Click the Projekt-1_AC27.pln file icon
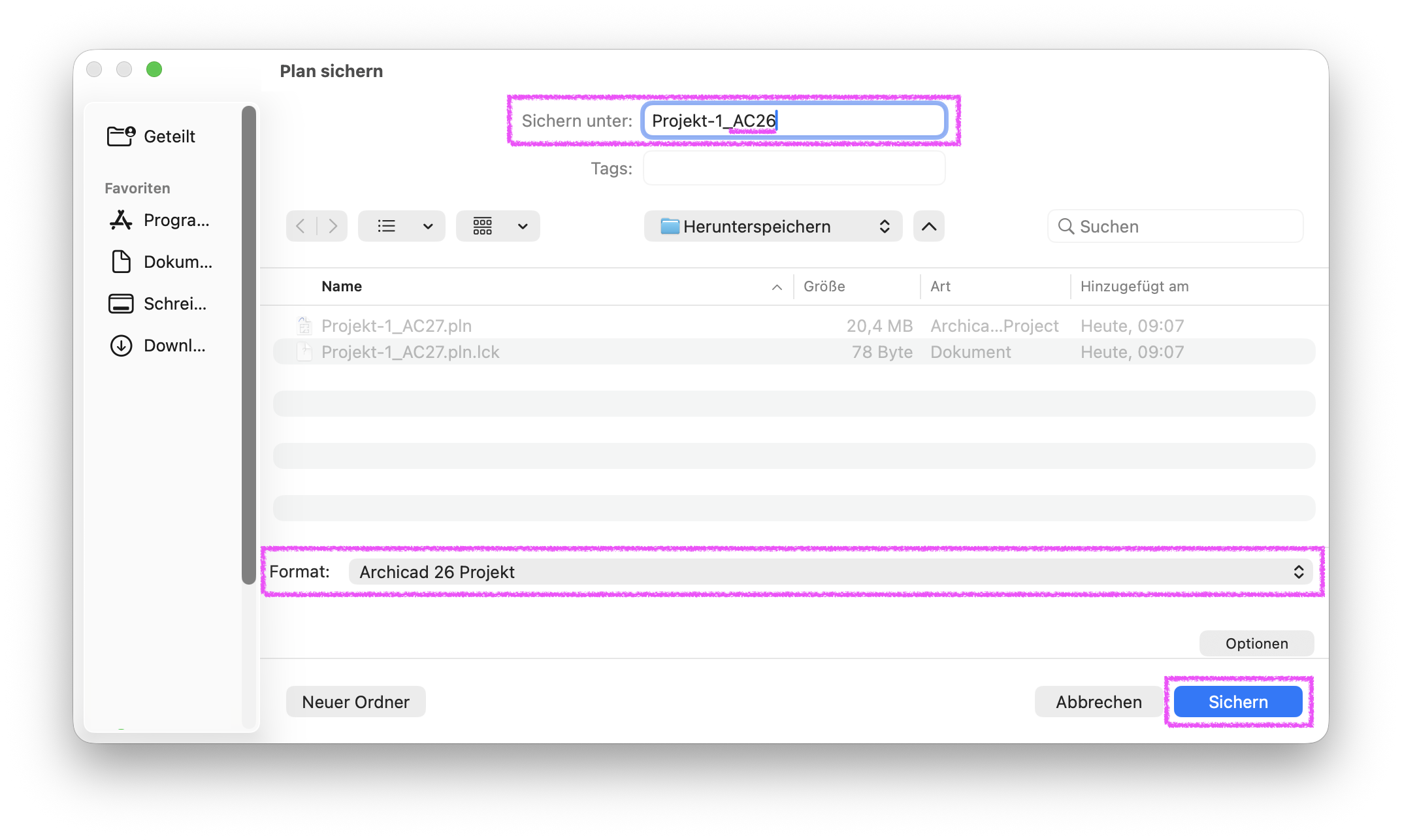 (x=304, y=325)
